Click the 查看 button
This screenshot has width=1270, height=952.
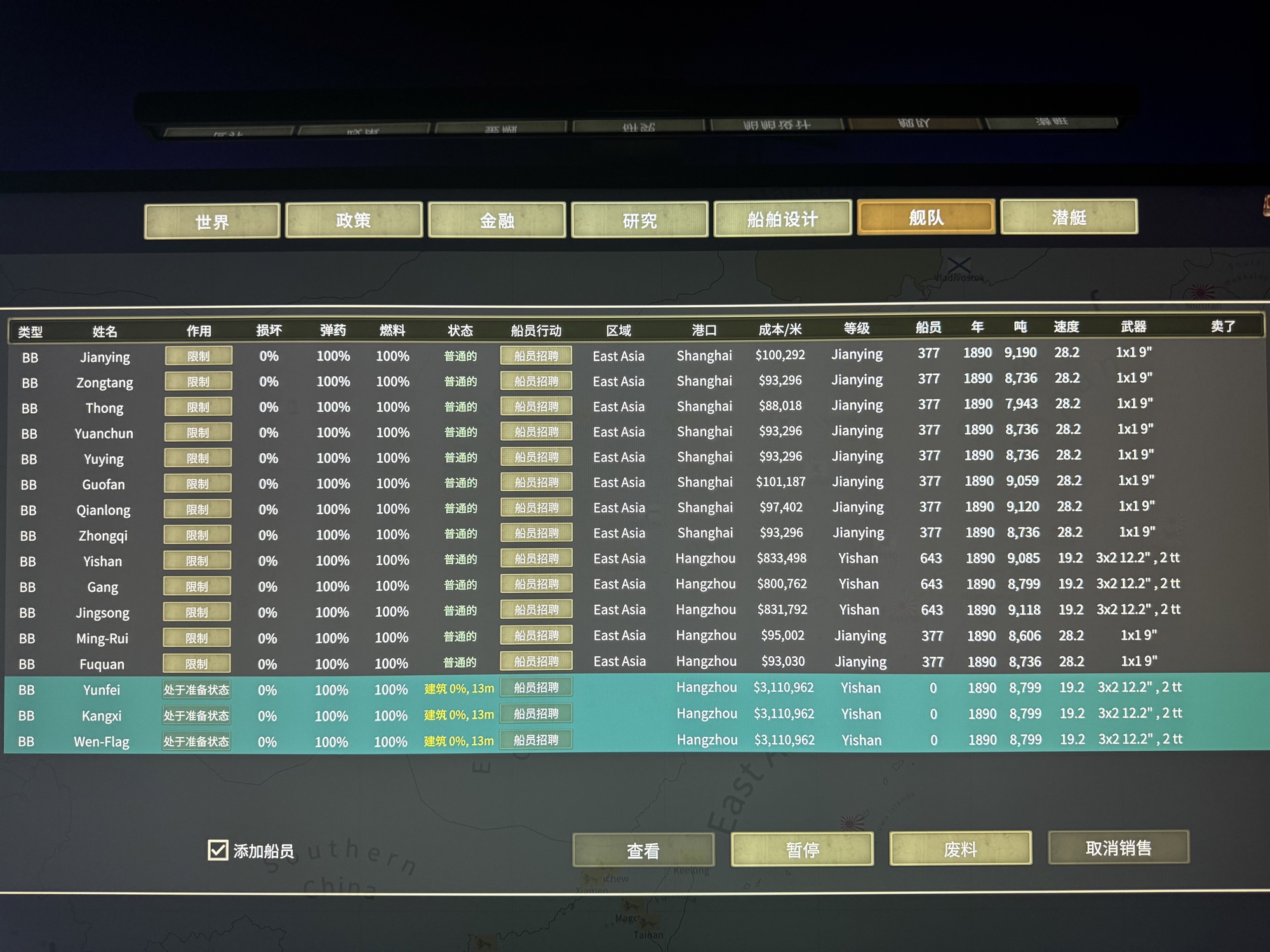[643, 850]
